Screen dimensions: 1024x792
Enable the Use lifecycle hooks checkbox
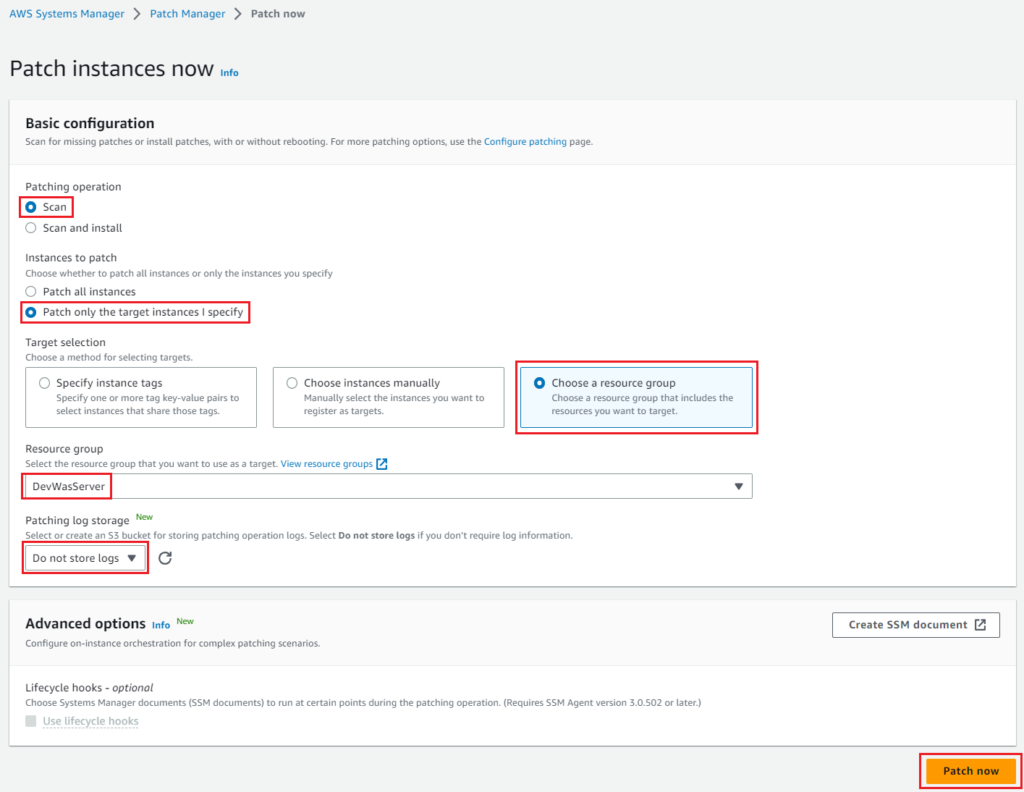tap(31, 721)
